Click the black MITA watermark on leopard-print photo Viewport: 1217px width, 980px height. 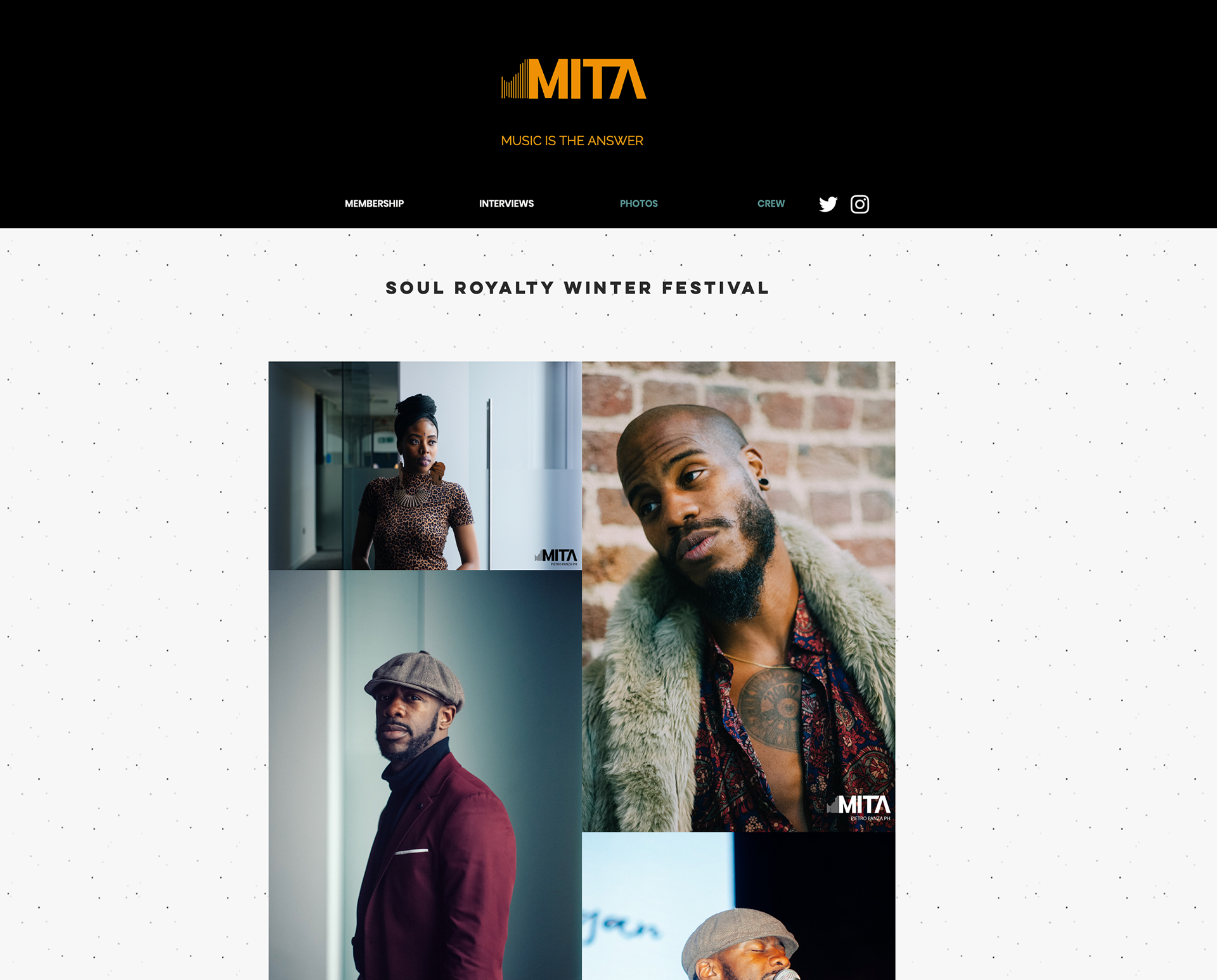click(x=556, y=555)
